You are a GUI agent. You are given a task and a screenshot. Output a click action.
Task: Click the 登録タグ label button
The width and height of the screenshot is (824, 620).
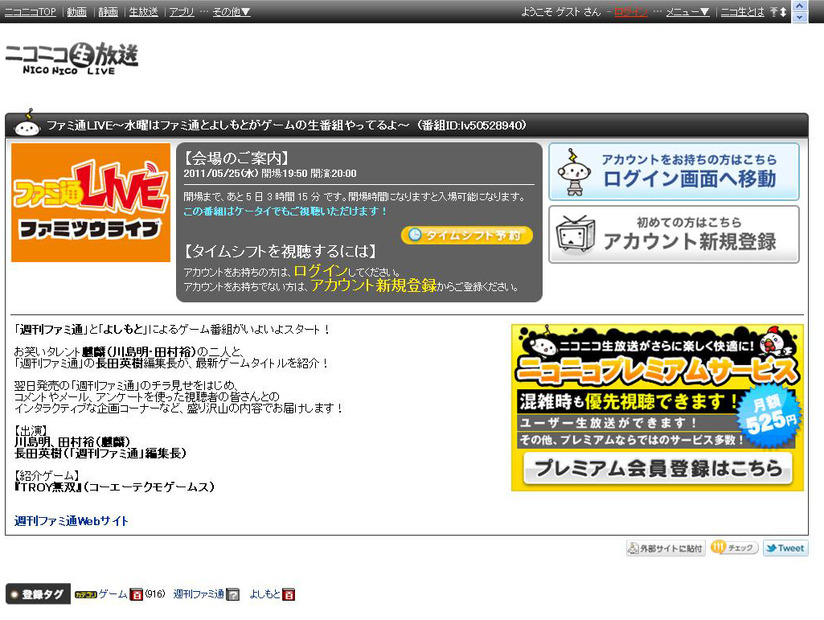38,594
